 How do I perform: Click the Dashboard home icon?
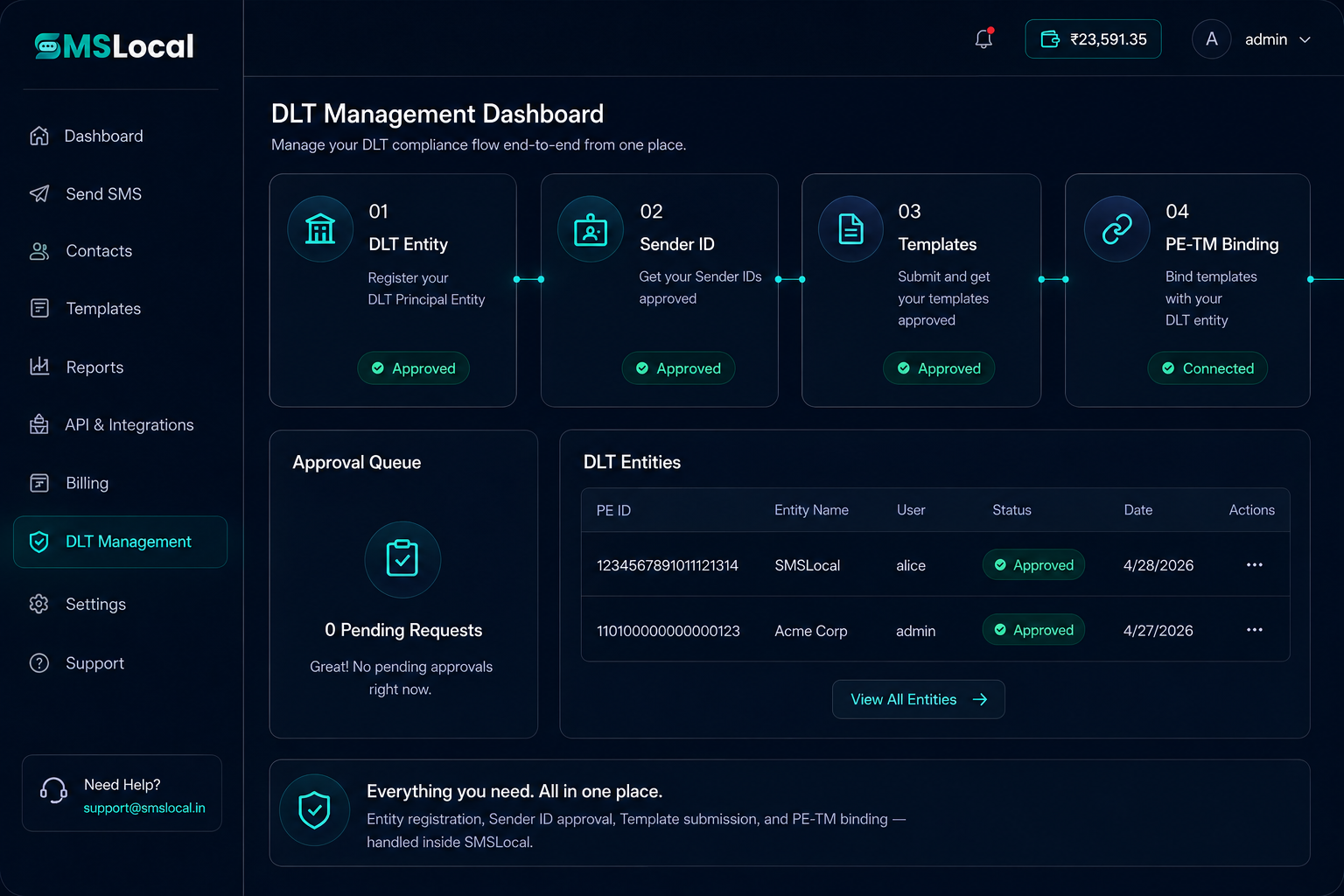39,136
